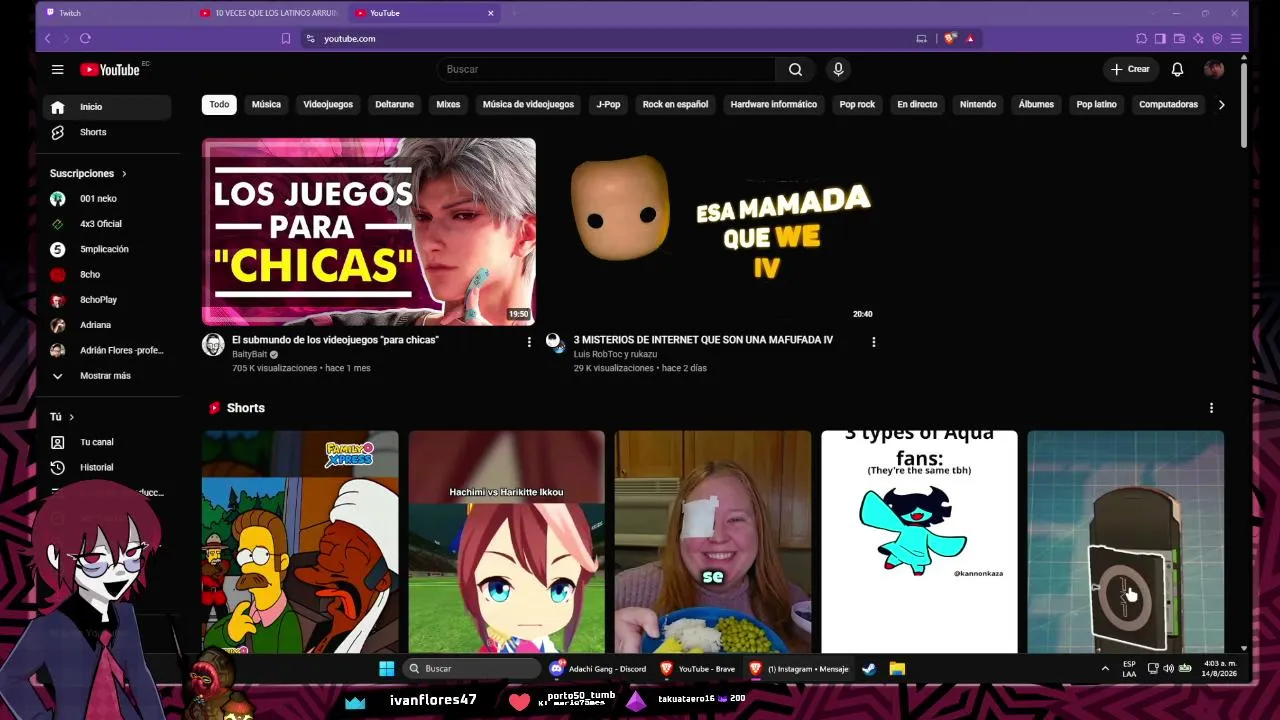The height and width of the screenshot is (720, 1280).
Task: Open the Crear dropdown button
Action: click(x=1131, y=69)
